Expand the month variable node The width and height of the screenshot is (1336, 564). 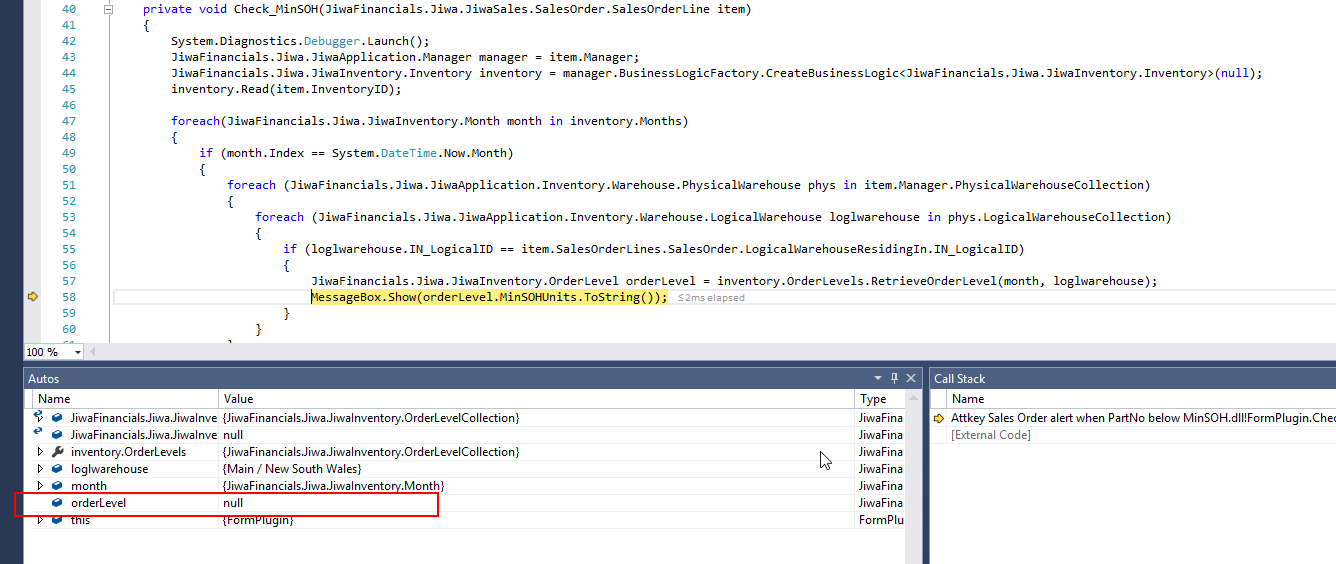tap(40, 486)
